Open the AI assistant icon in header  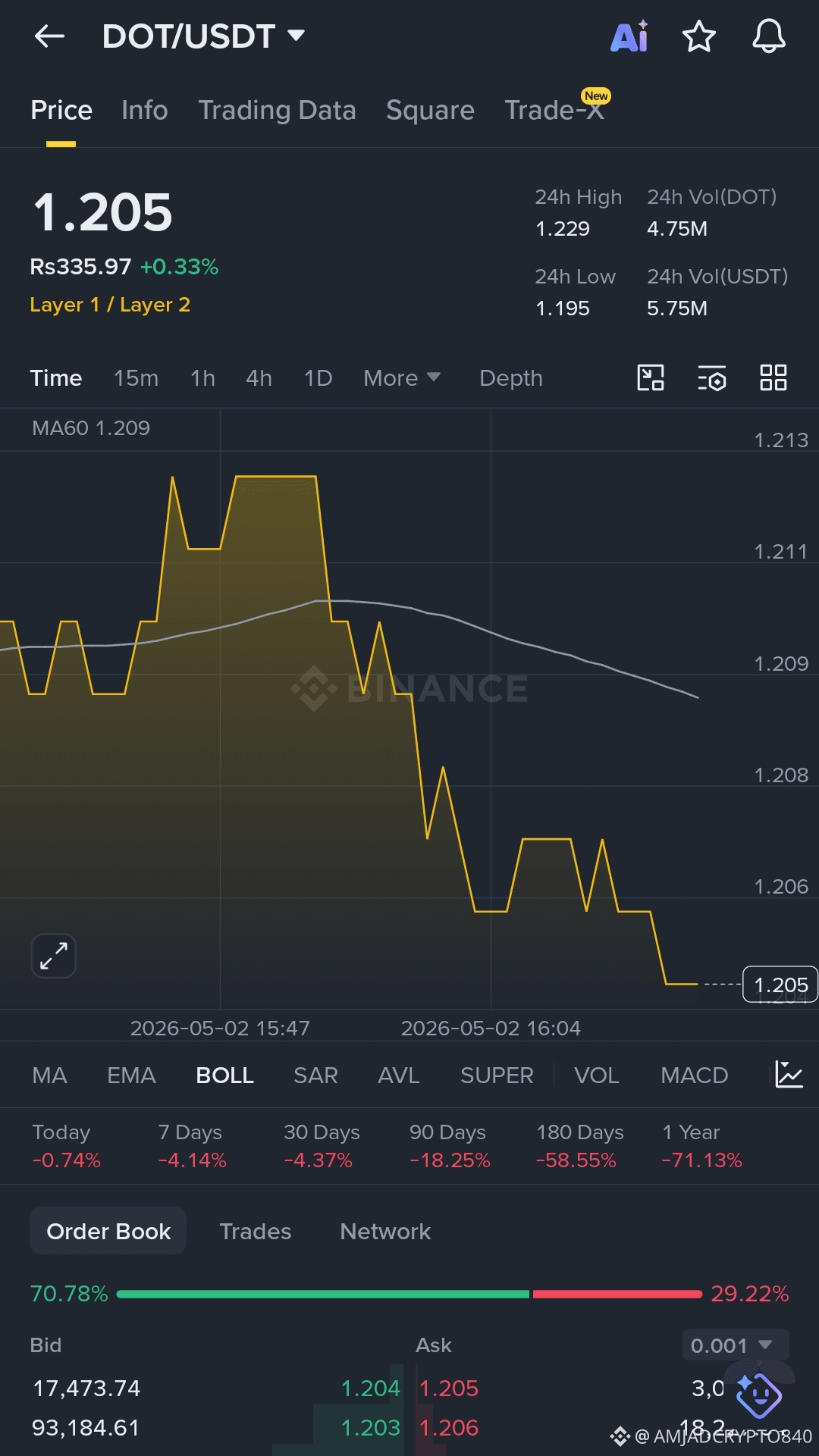pyautogui.click(x=629, y=36)
